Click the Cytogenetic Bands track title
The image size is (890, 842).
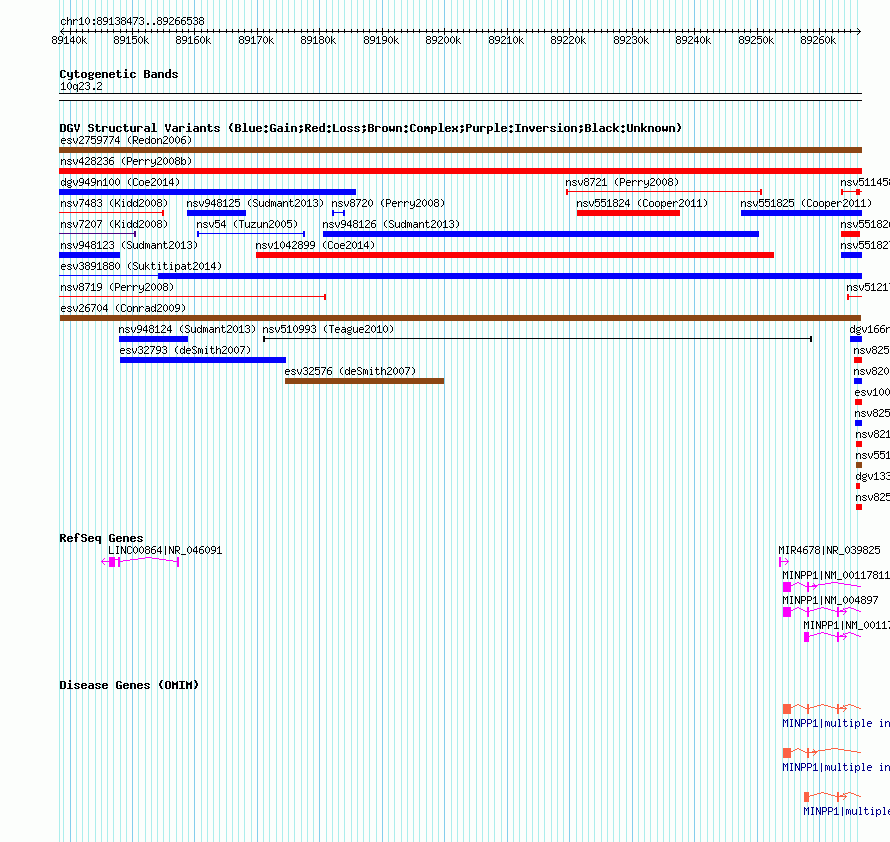[x=119, y=74]
